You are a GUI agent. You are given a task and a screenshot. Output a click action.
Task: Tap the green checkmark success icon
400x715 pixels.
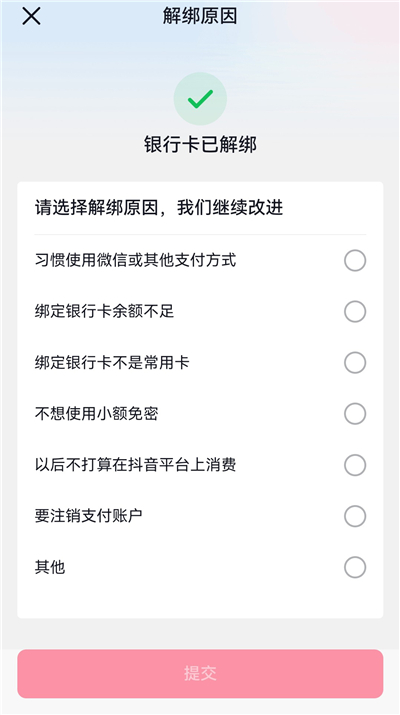point(200,98)
